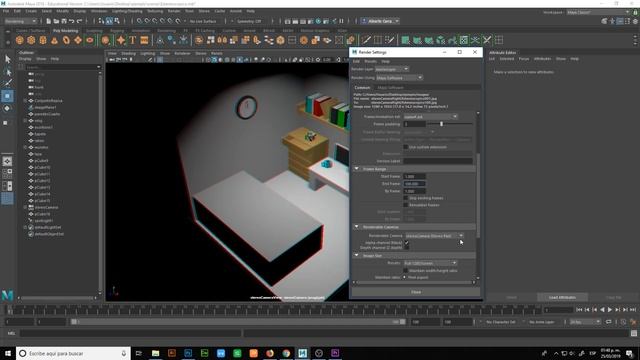Create a polygon cone from the shelf
Viewport: 640px width, 360px height.
point(54,40)
